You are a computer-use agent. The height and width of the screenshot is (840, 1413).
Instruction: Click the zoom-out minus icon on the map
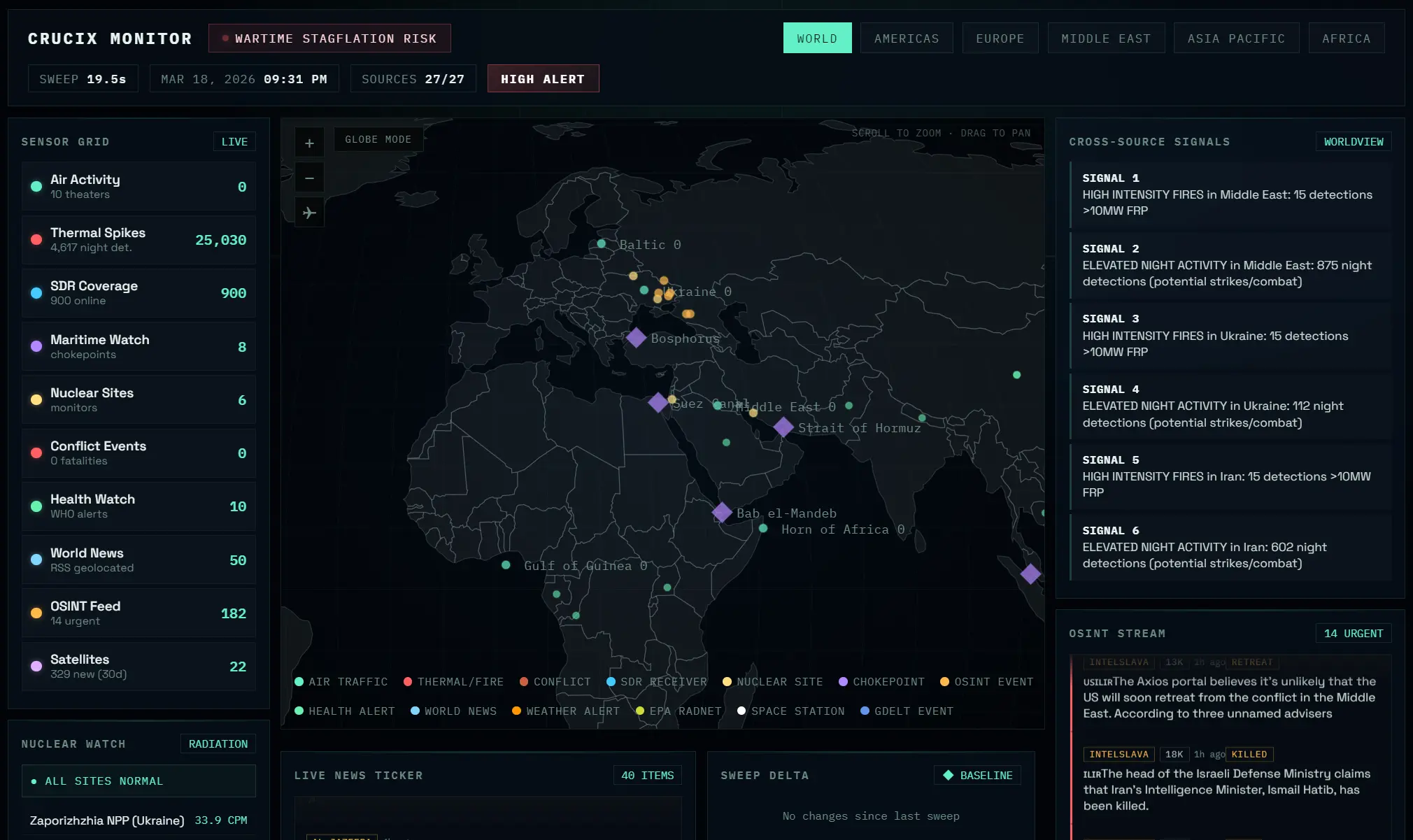tap(308, 178)
